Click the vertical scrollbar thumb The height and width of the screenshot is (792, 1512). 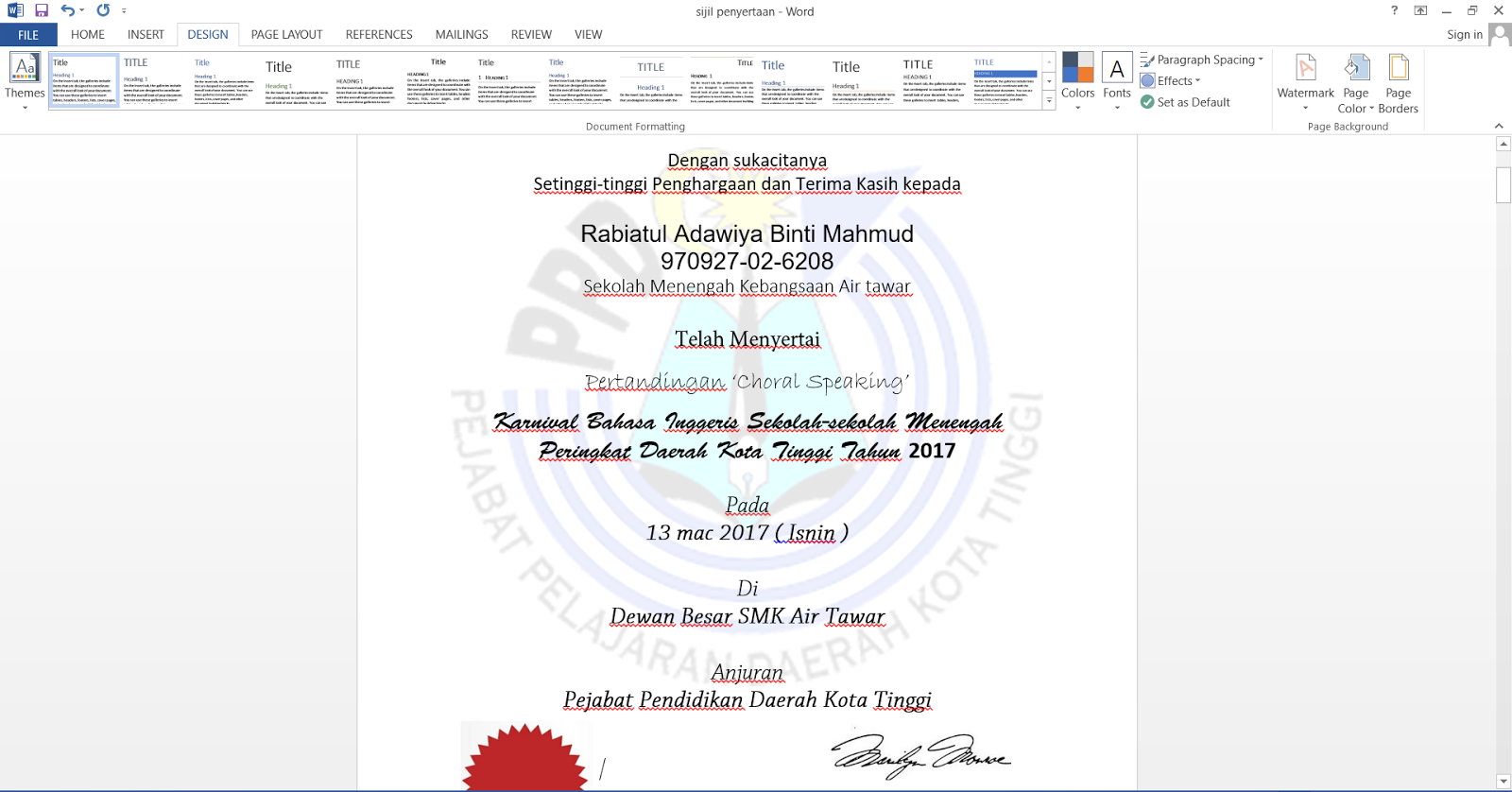tap(1503, 184)
